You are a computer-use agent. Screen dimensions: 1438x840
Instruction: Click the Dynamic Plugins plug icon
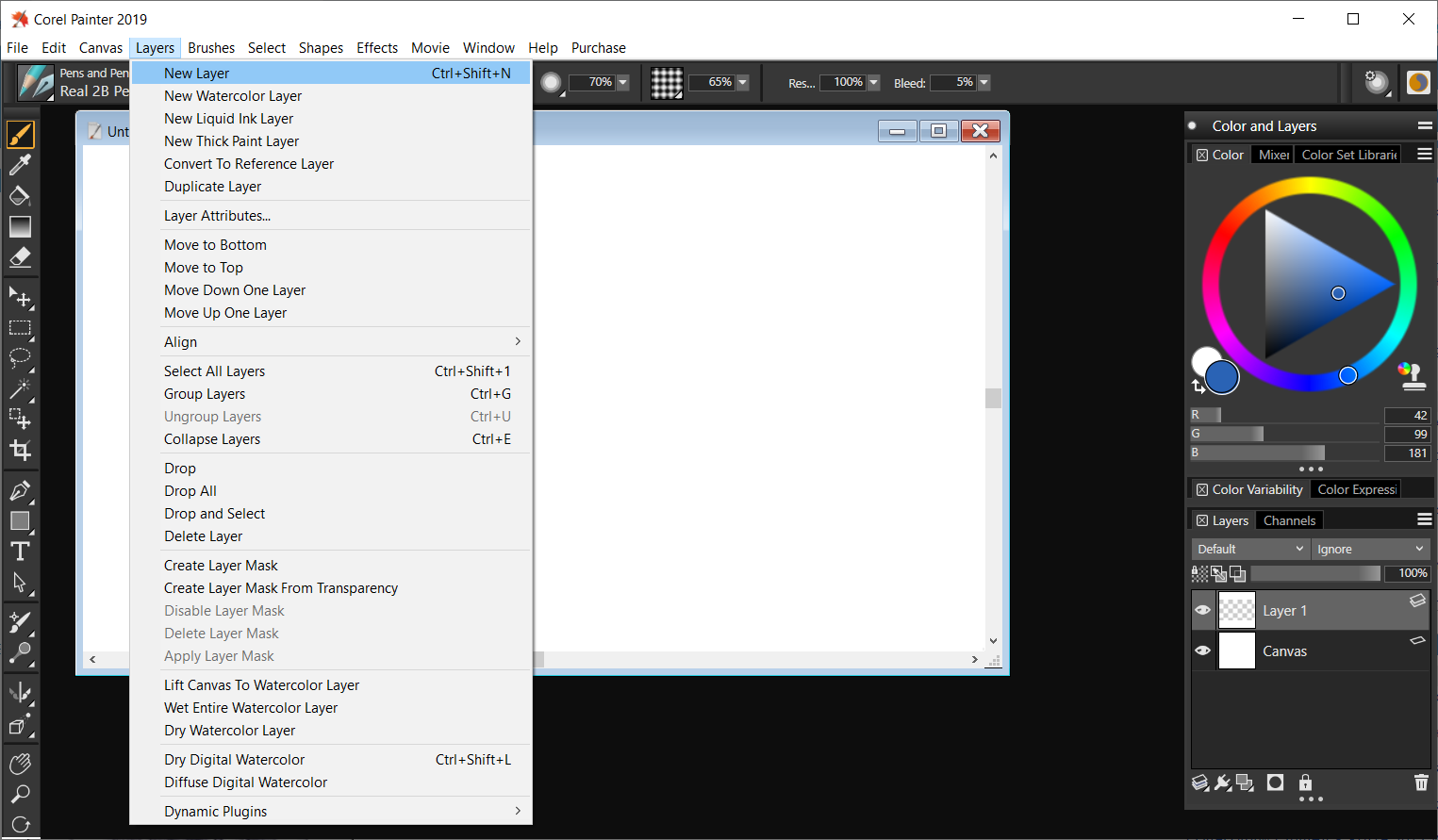click(x=1223, y=782)
